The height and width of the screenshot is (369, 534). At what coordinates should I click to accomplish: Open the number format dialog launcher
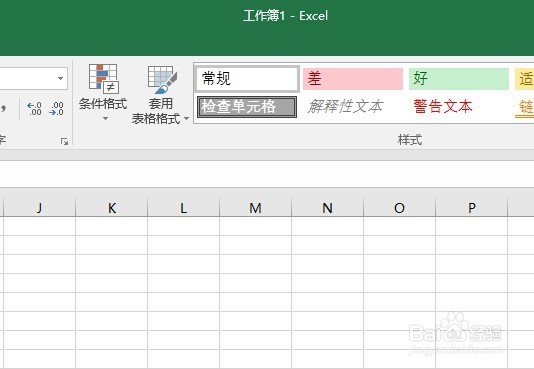tap(64, 142)
